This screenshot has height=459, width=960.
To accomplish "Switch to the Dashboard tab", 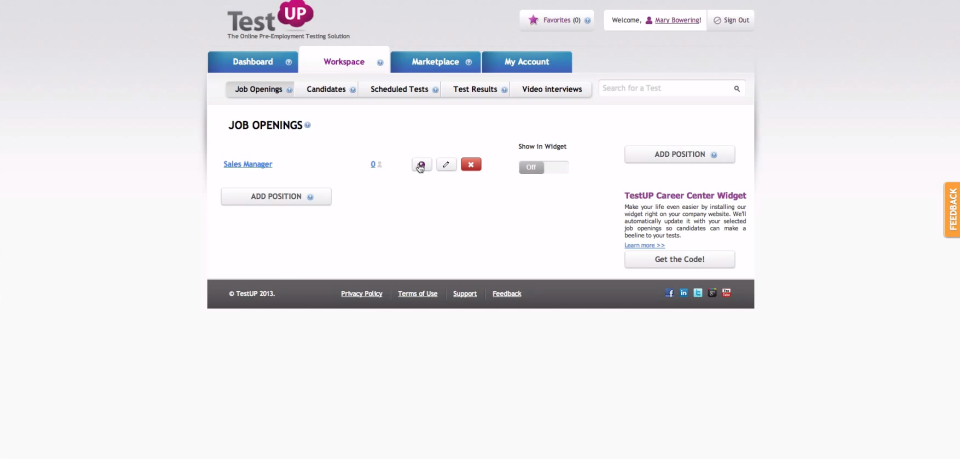I will (253, 62).
